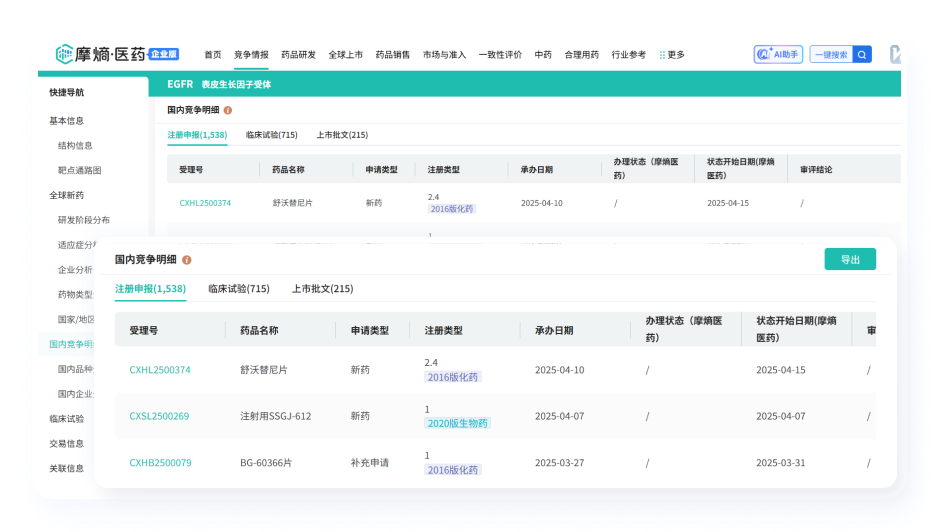Open the 全球上市 menu
Viewport: 940px width, 532px height.
click(345, 55)
